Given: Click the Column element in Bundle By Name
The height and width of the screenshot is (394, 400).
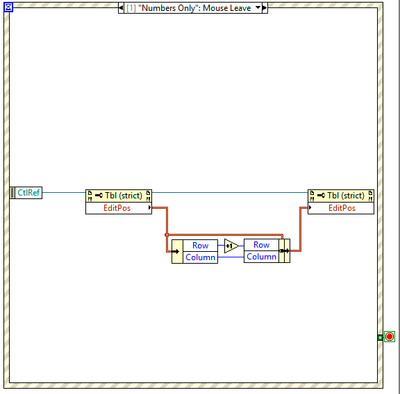Looking at the screenshot, I should point(261,257).
